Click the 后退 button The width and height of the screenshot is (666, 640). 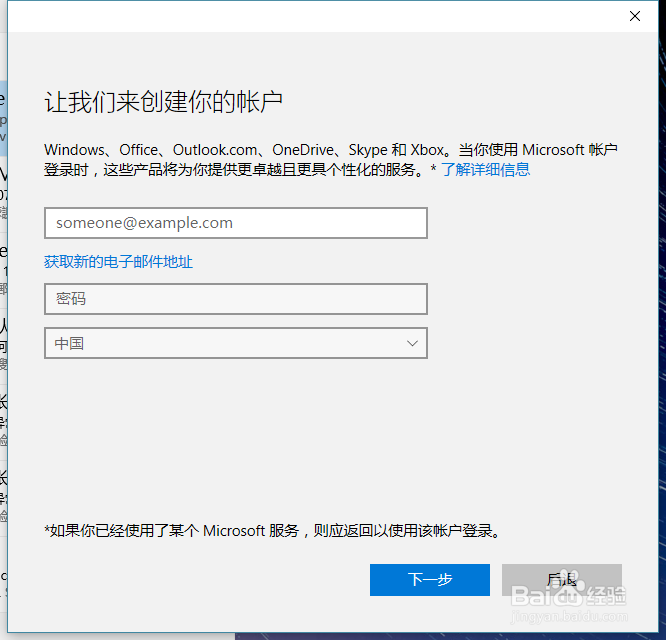coord(562,580)
